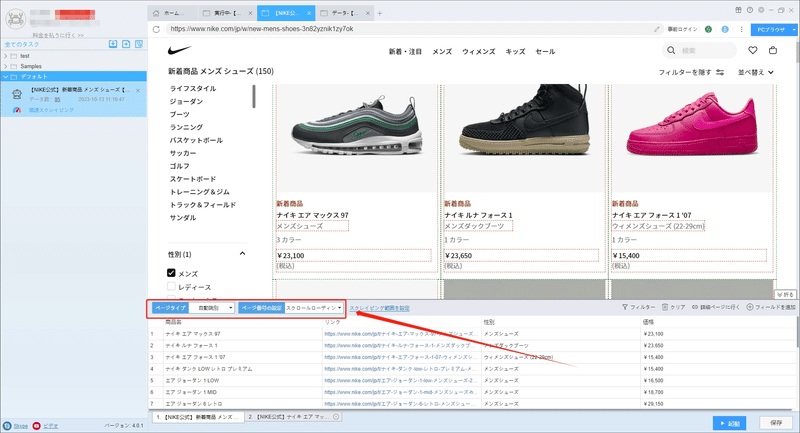Click the 折る collapse panel toggle

click(786, 294)
